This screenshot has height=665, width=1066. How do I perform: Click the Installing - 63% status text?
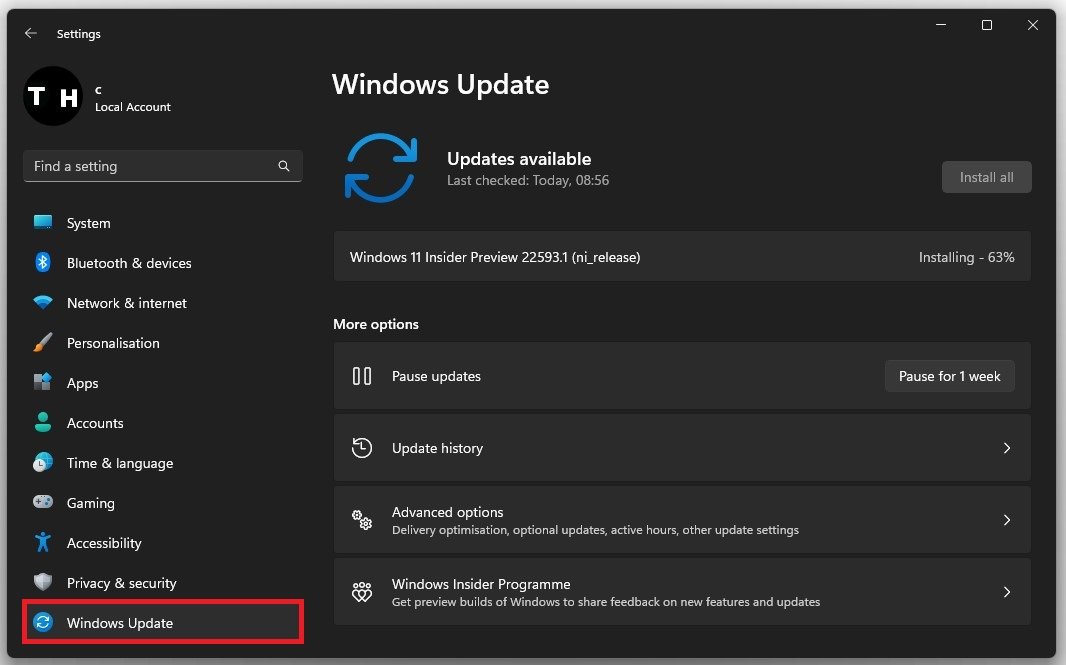point(966,257)
